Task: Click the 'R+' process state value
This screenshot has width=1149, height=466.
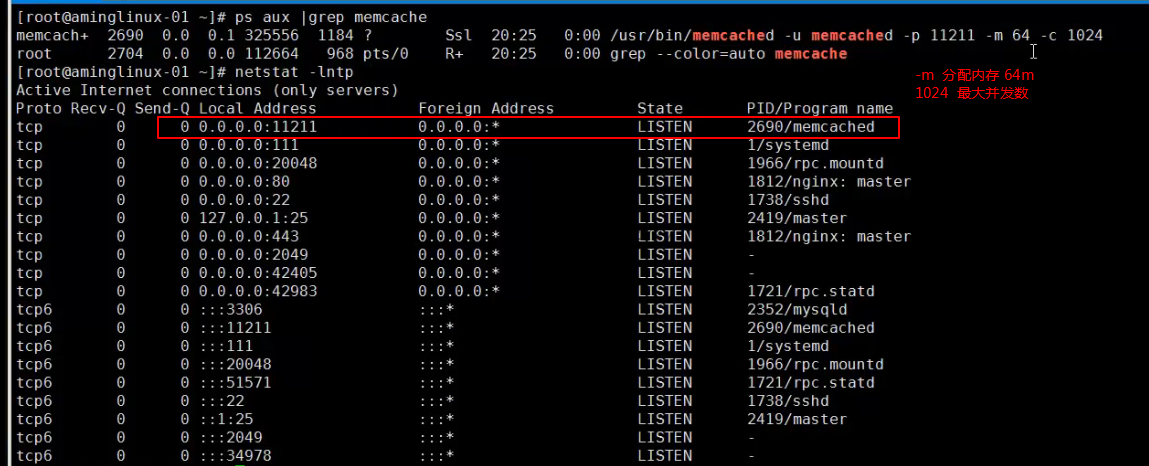Action: pyautogui.click(x=454, y=53)
